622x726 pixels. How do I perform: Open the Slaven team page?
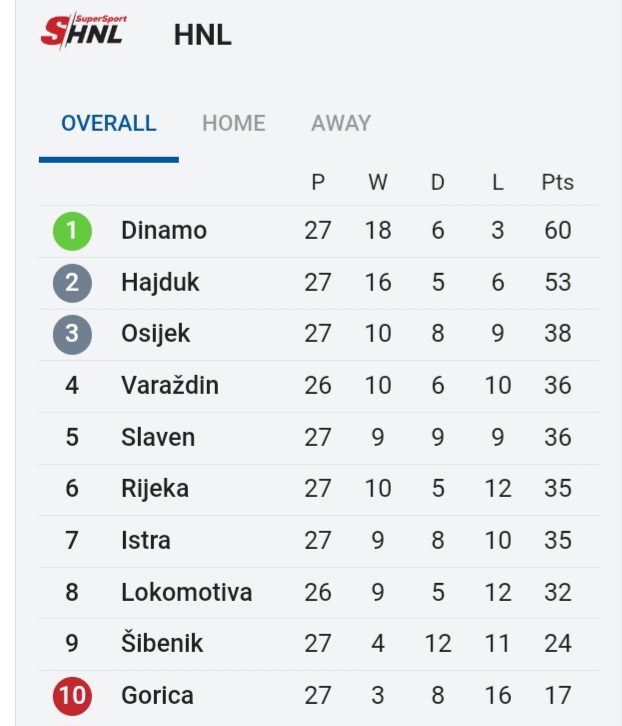point(158,438)
